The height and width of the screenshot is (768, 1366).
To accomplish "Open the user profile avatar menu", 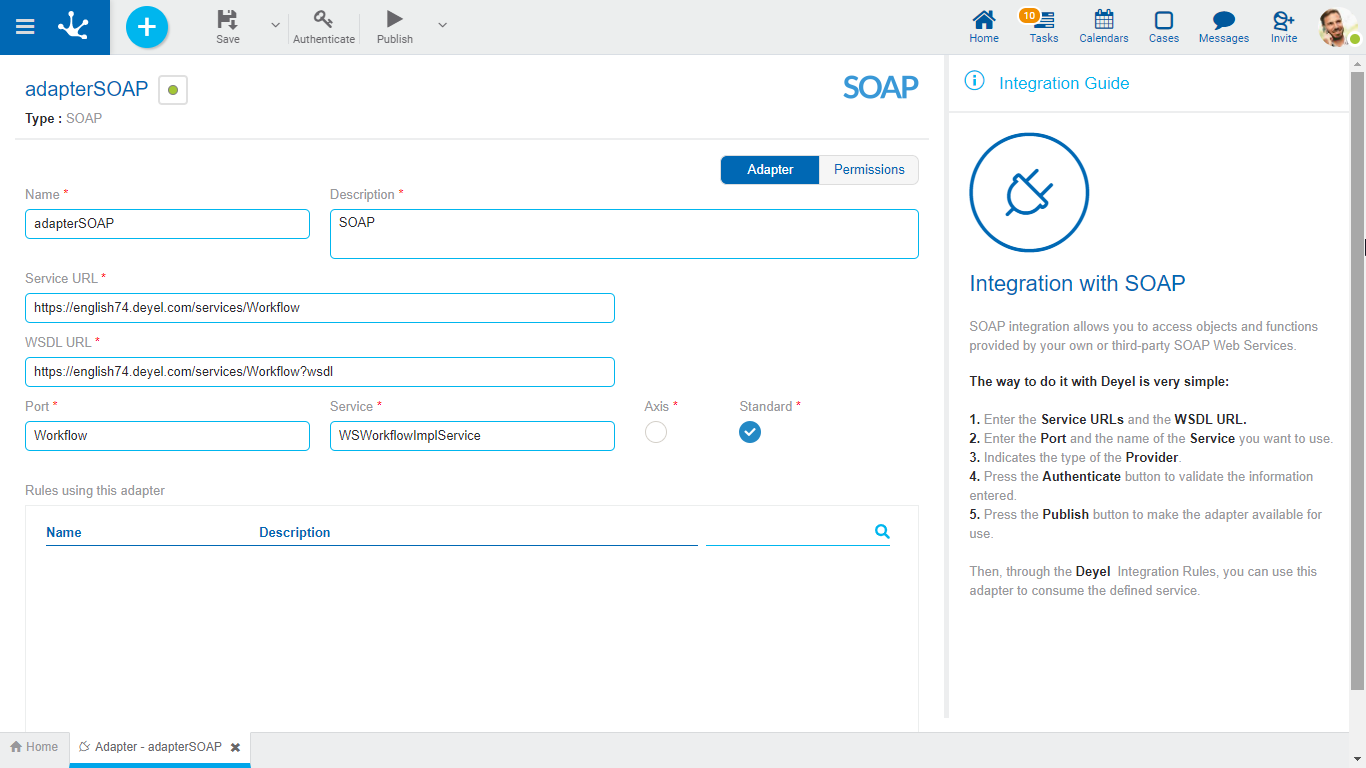I will point(1338,27).
